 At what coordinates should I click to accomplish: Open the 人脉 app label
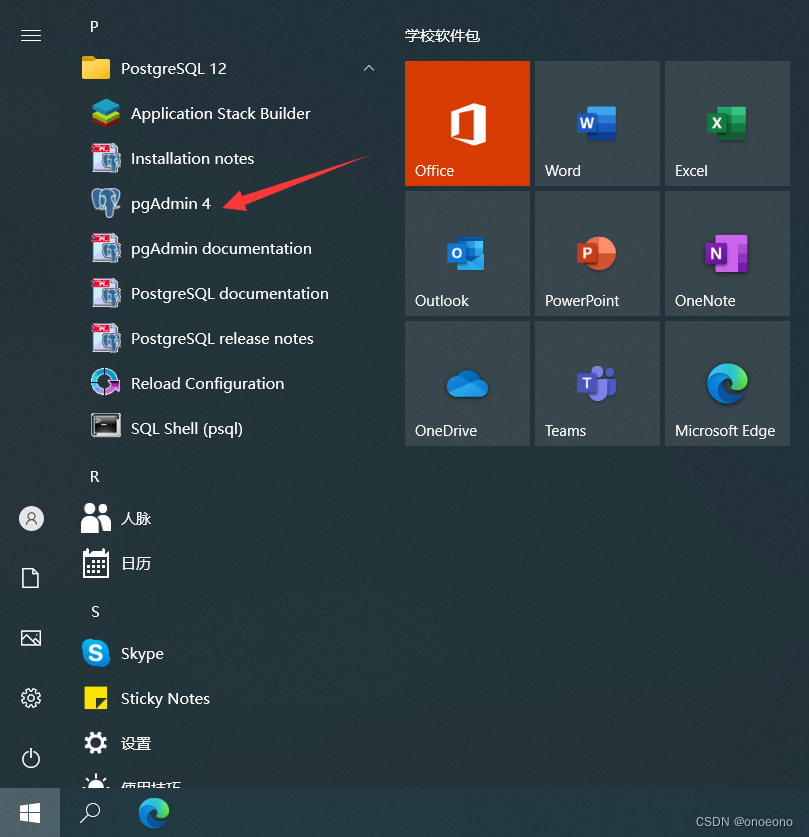pos(136,518)
